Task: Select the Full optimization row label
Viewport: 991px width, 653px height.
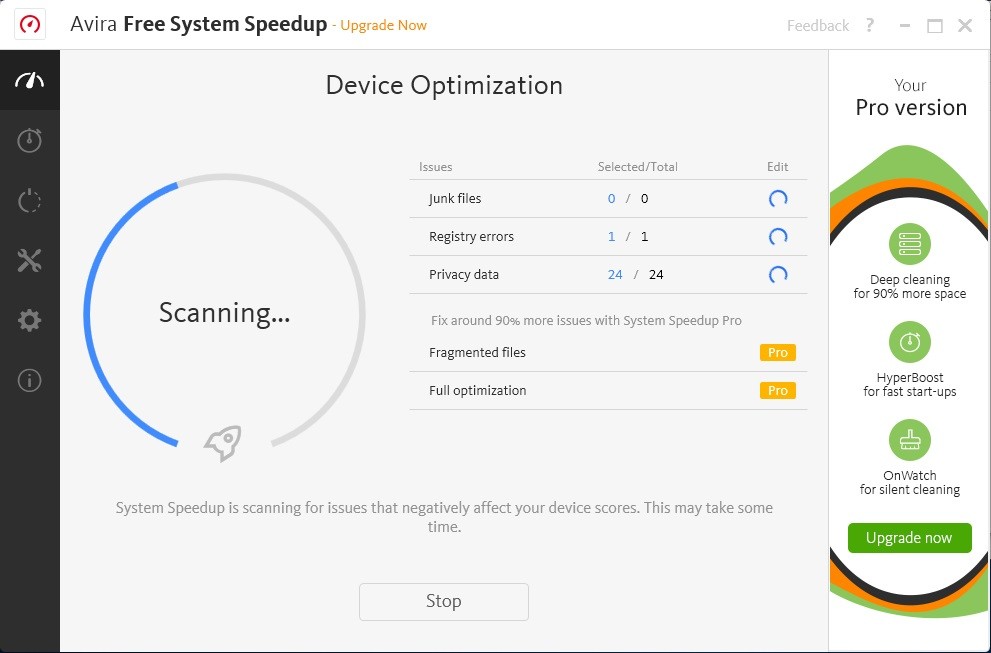Action: (x=478, y=391)
